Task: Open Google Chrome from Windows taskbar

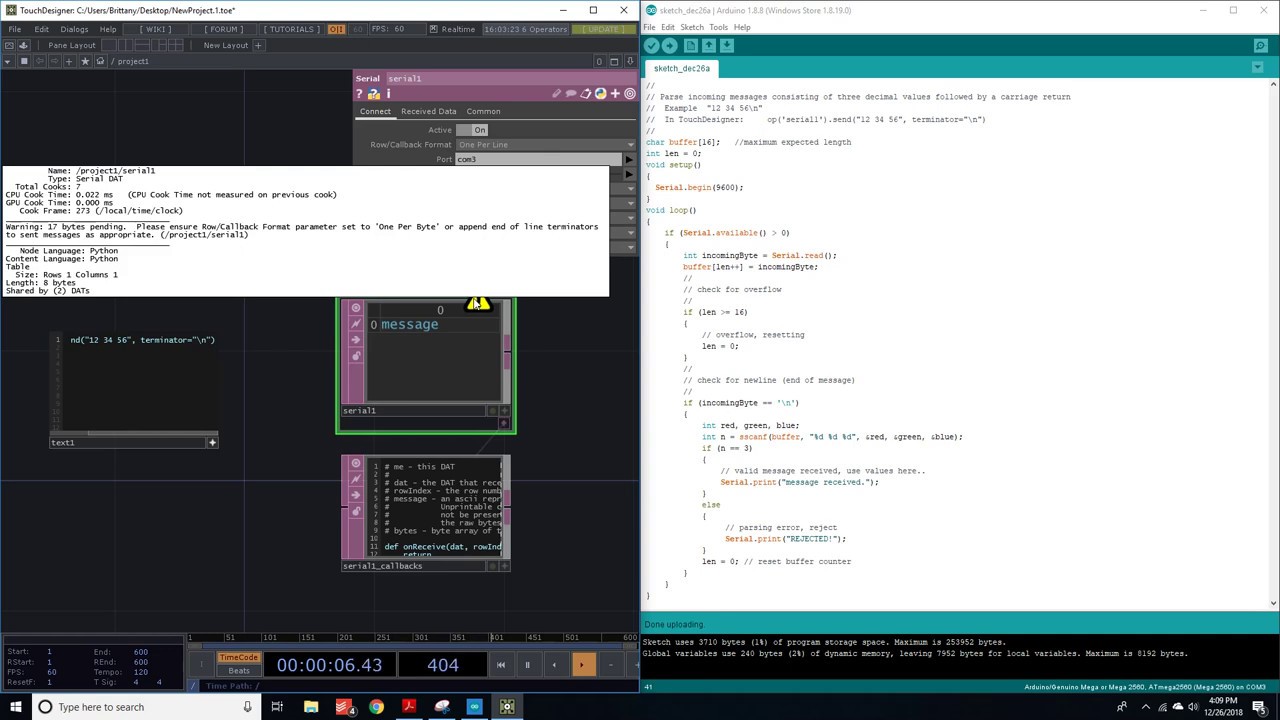Action: click(376, 707)
